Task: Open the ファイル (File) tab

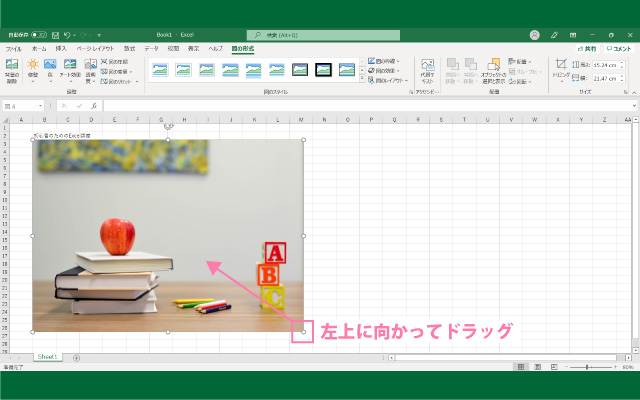Action: (x=13, y=49)
